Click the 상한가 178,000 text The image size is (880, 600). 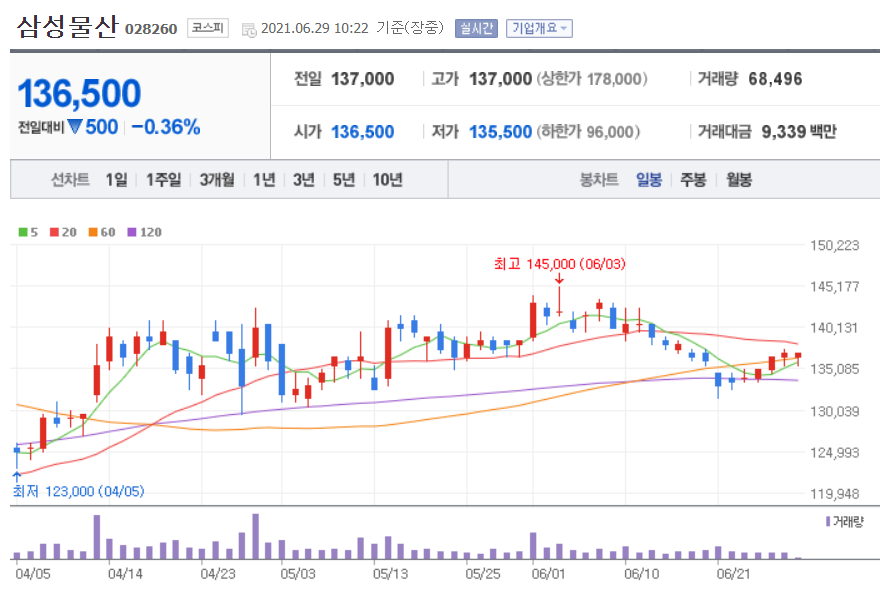[592, 79]
